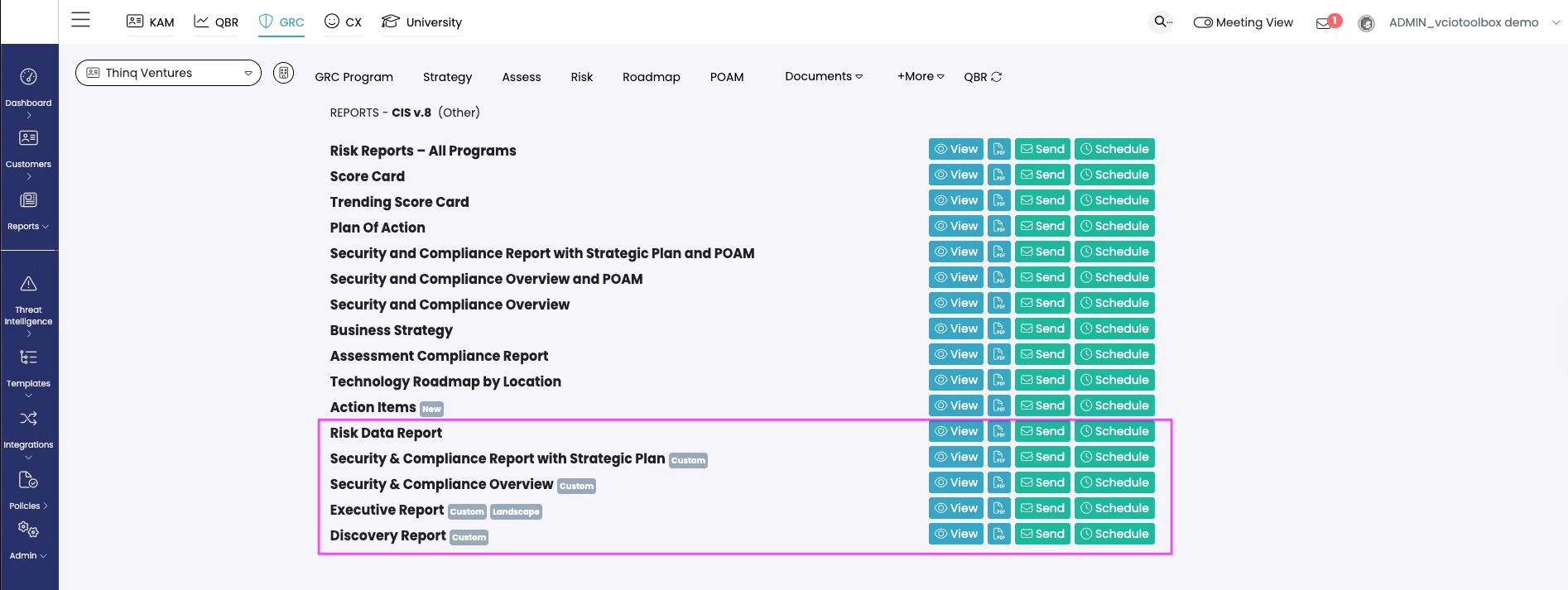Image resolution: width=1568 pixels, height=590 pixels.
Task: Open the Customers sidebar icon
Action: (28, 138)
